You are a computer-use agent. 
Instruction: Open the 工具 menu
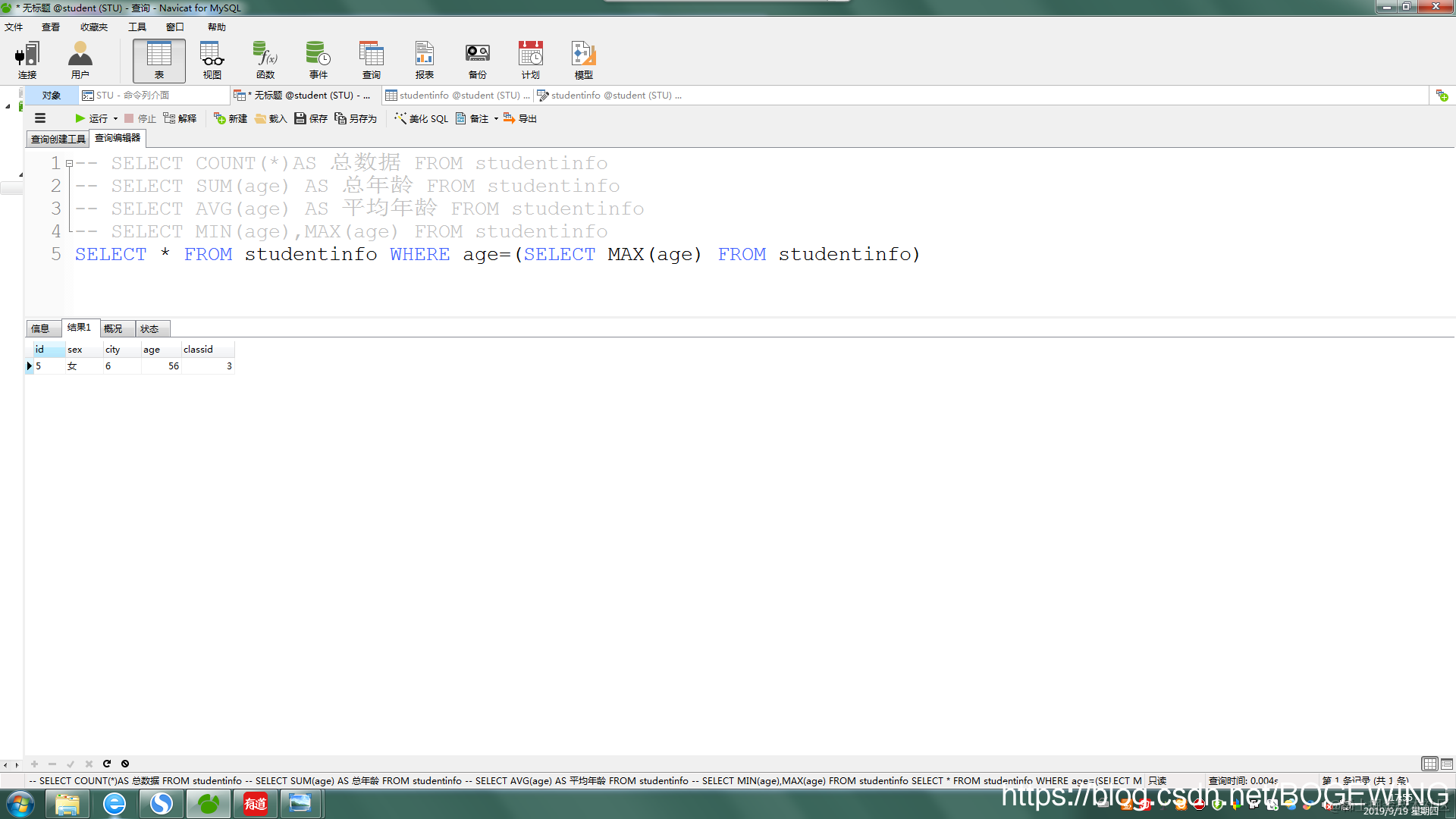pos(136,27)
